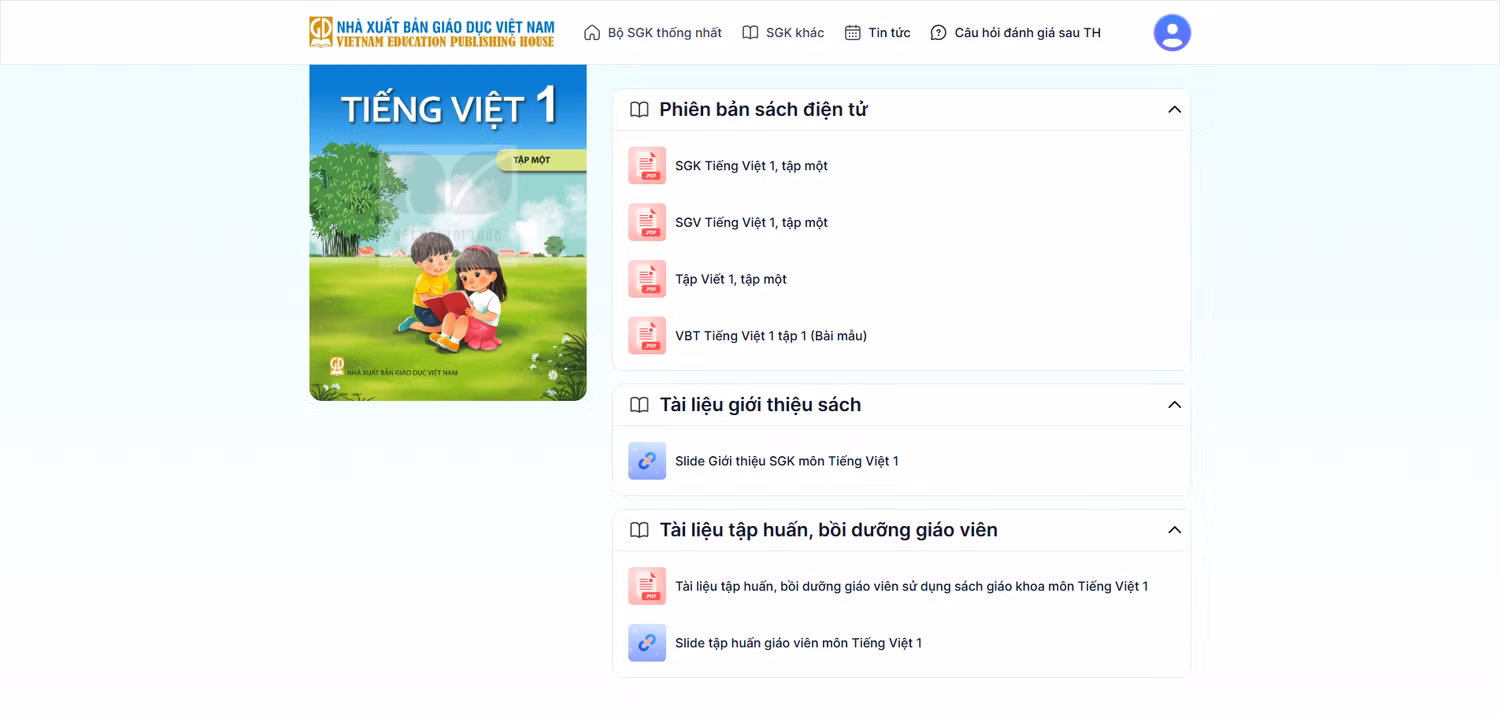
Task: Open Slide tập huấn giáo viên môn Tiếng Việt 1
Action: (798, 643)
